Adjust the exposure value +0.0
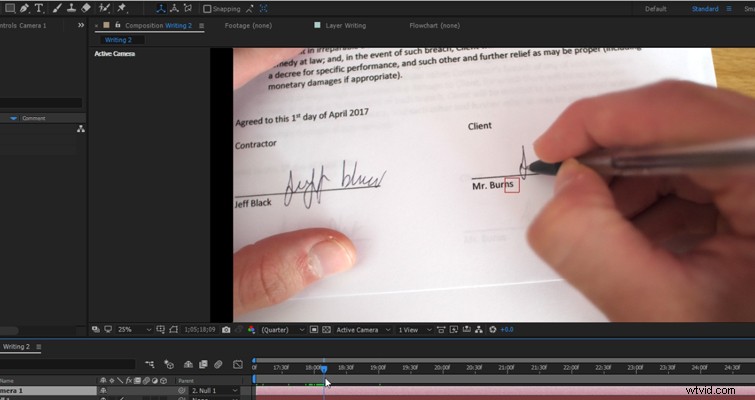 (507, 330)
